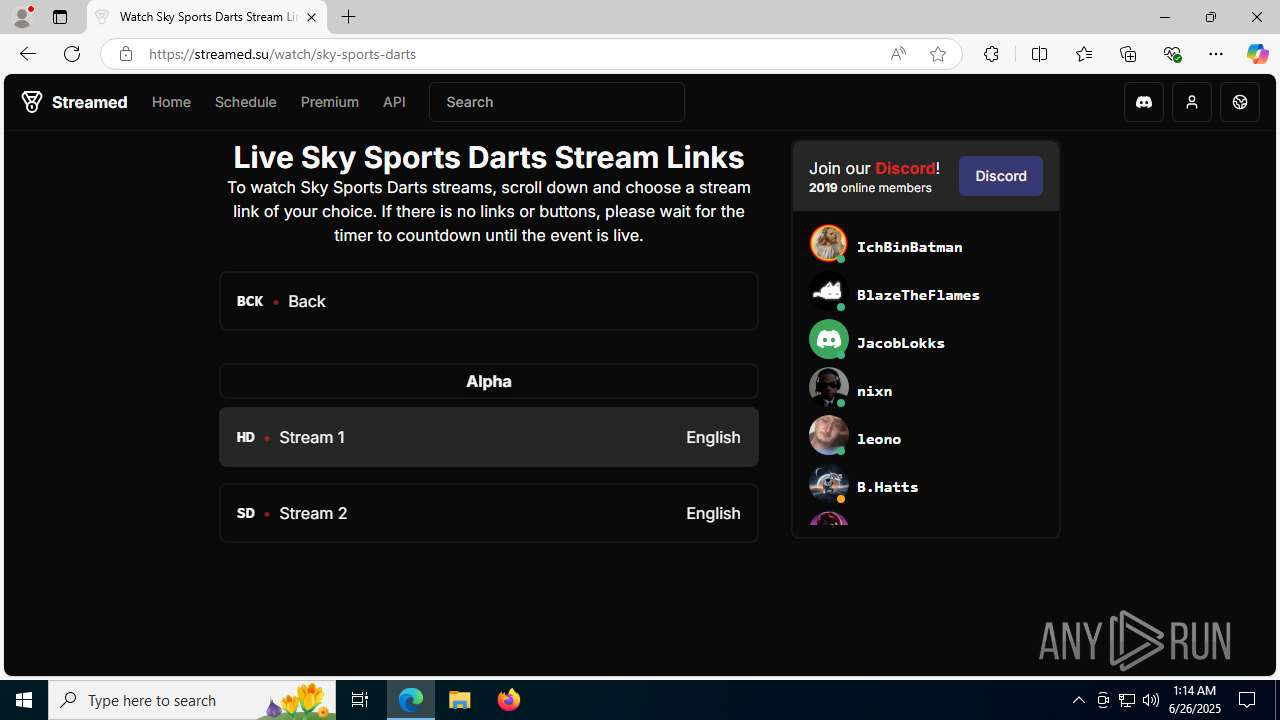Click the Discord join button

pyautogui.click(x=1001, y=176)
